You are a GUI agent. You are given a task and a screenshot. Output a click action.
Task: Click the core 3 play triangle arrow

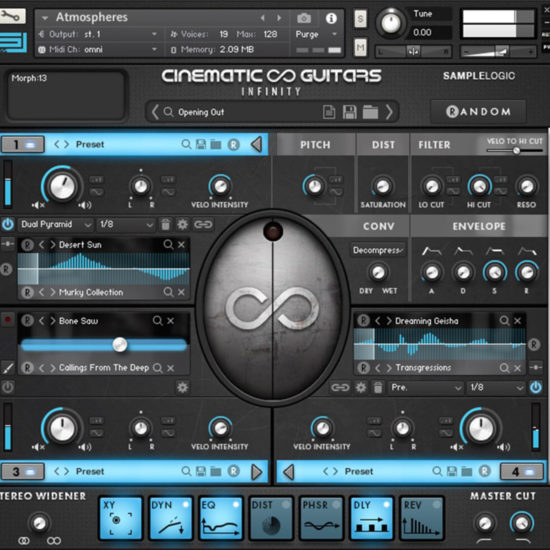257,472
